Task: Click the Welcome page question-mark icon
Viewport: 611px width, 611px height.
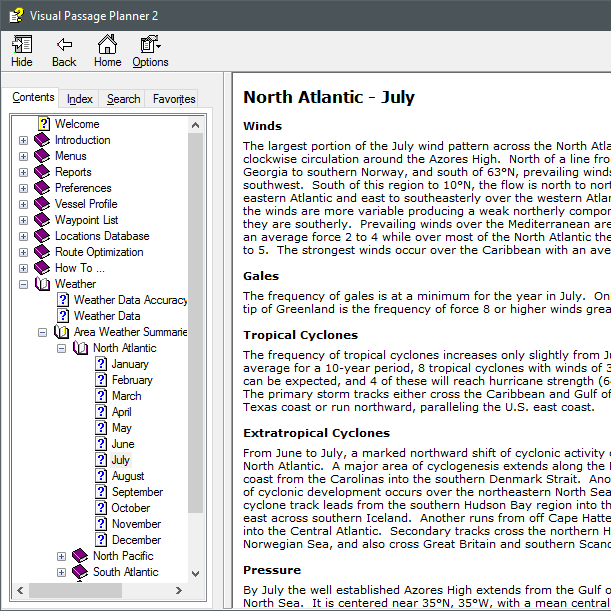Action: [43, 124]
